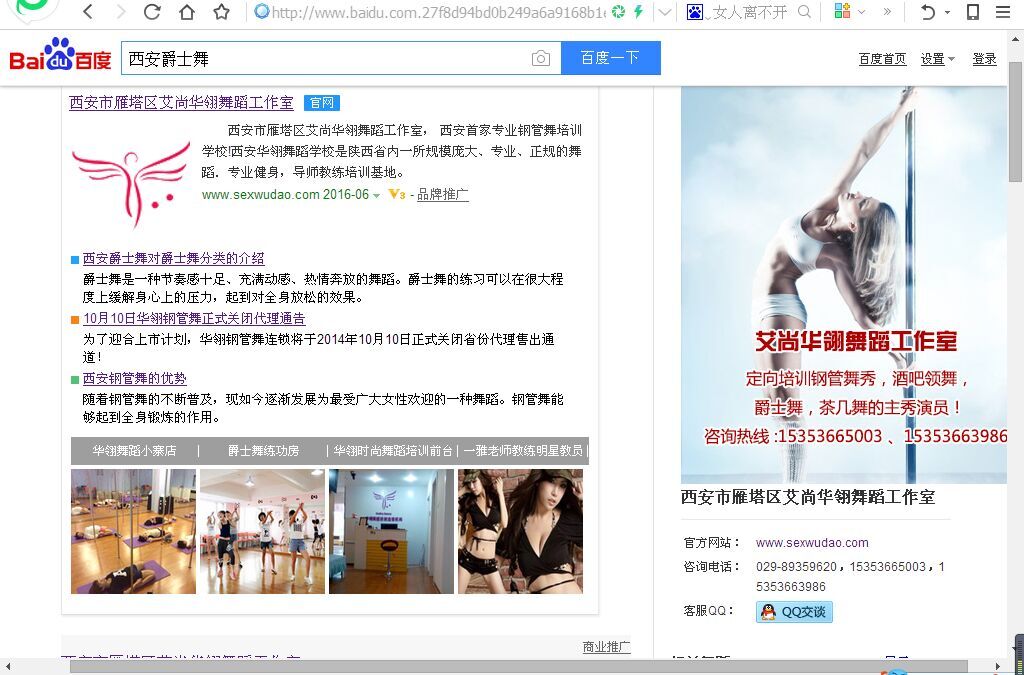Screen dimensions: 1024x675
Task: Click the camera image search icon
Action: 541,58
